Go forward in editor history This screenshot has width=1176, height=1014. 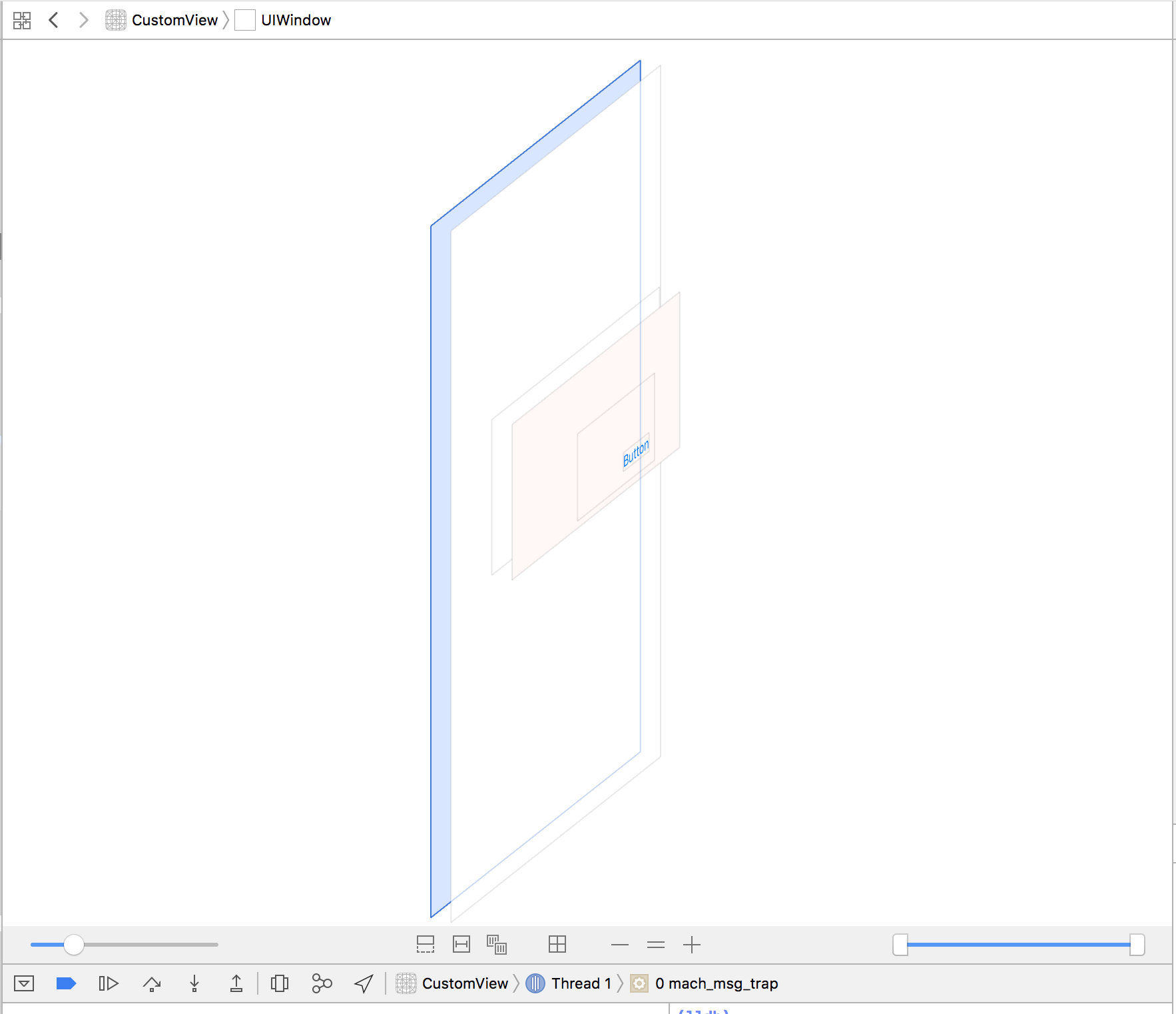pos(83,21)
